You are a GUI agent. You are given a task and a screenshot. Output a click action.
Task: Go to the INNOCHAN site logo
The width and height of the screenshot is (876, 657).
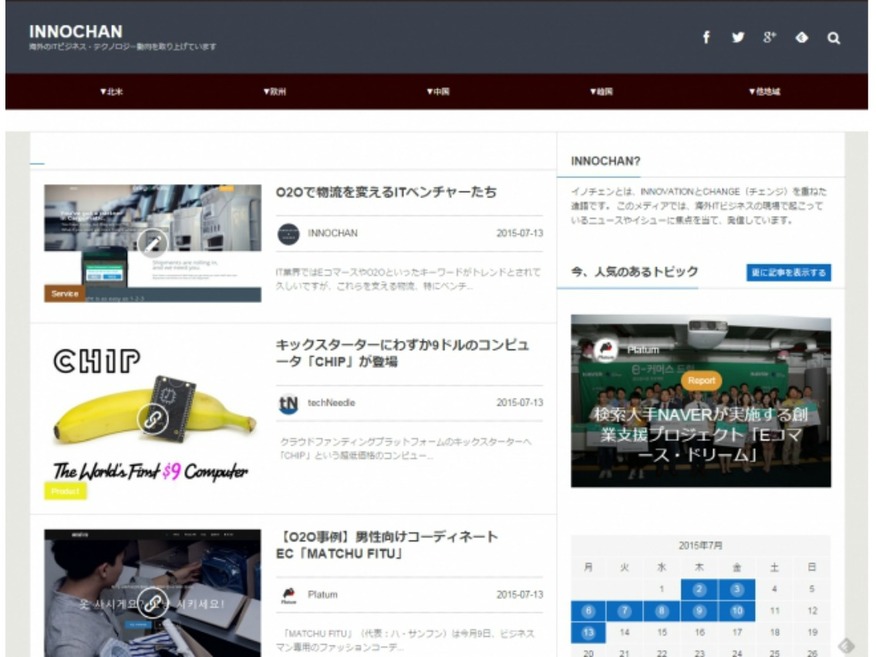click(x=76, y=31)
